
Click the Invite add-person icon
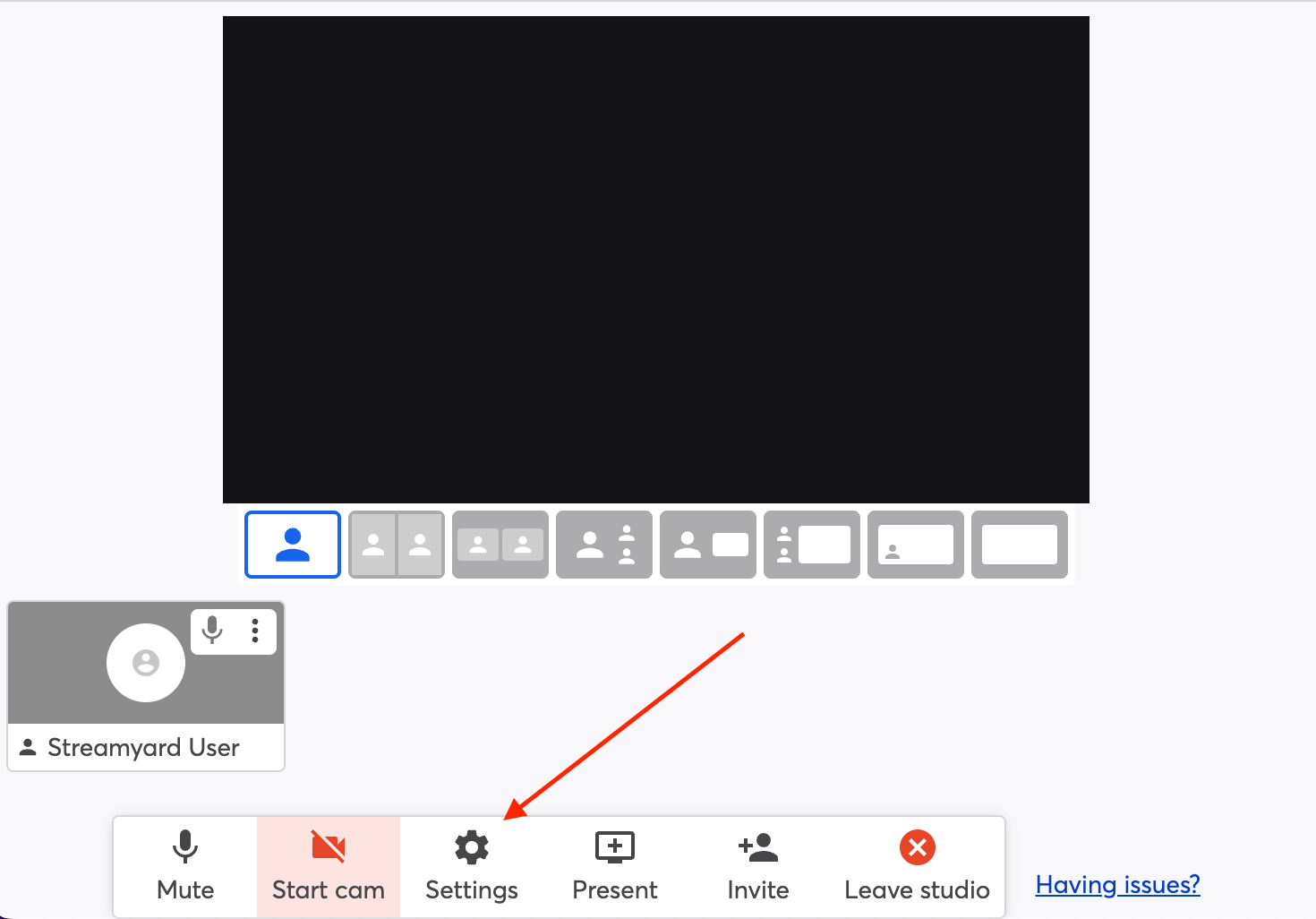pyautogui.click(x=757, y=846)
